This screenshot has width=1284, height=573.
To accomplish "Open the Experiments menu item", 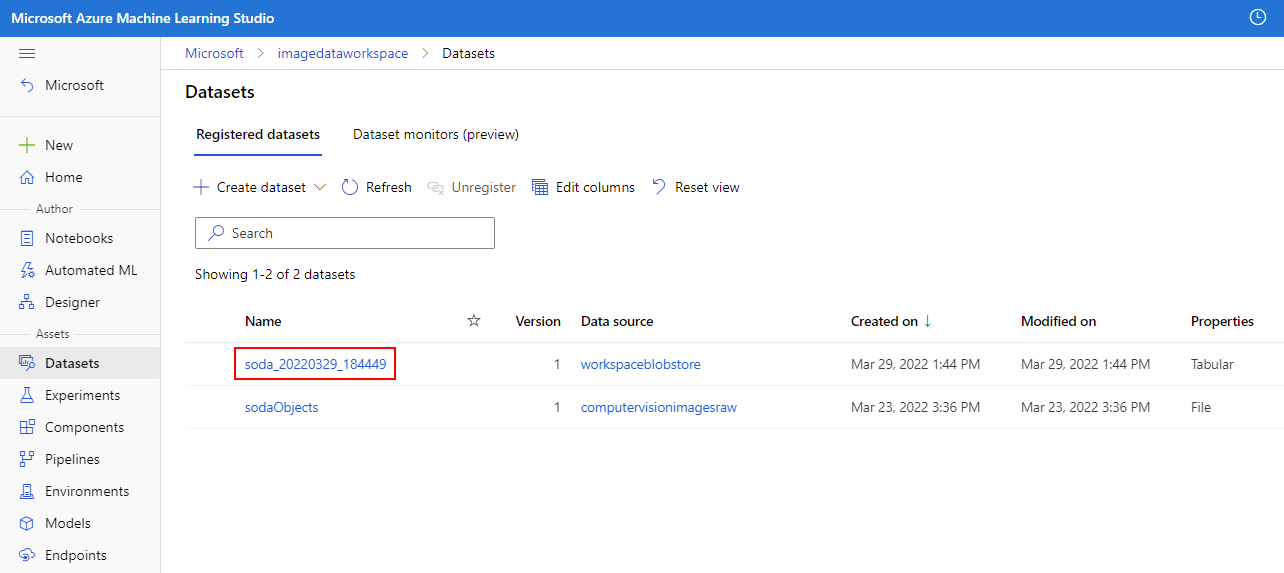I will pos(80,395).
